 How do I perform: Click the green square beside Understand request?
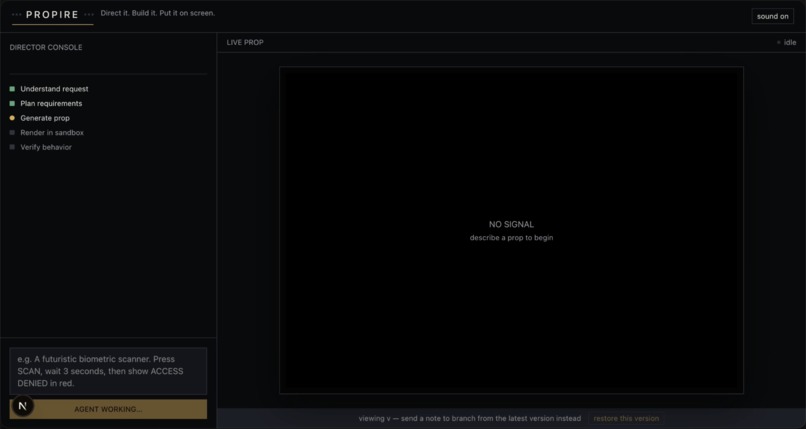tap(12, 89)
